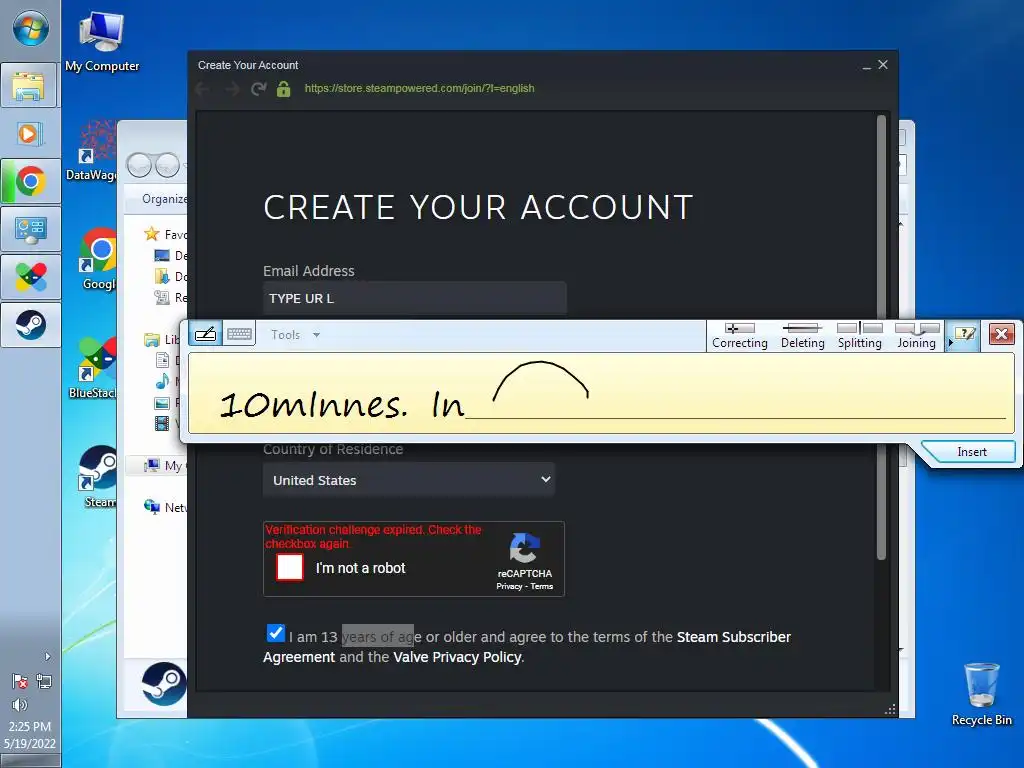
Task: Launch Chrome from the taskbar
Action: (x=30, y=182)
